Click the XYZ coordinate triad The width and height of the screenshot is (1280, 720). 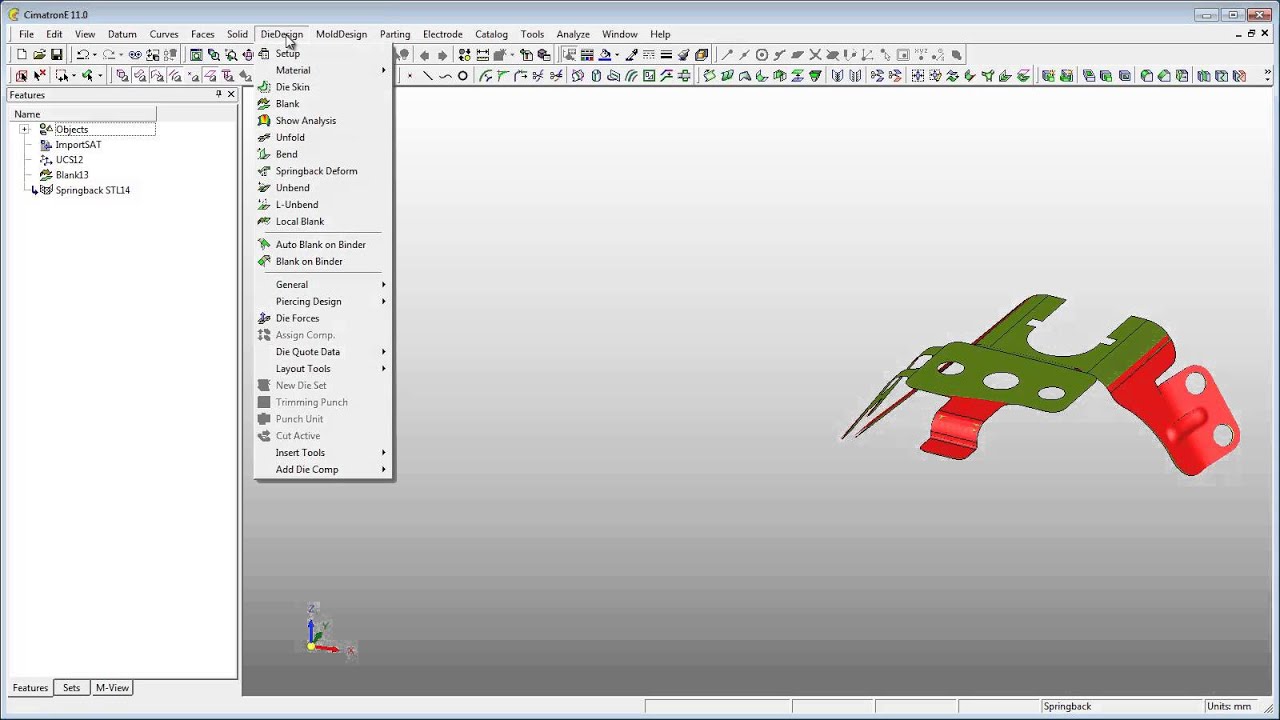point(326,632)
